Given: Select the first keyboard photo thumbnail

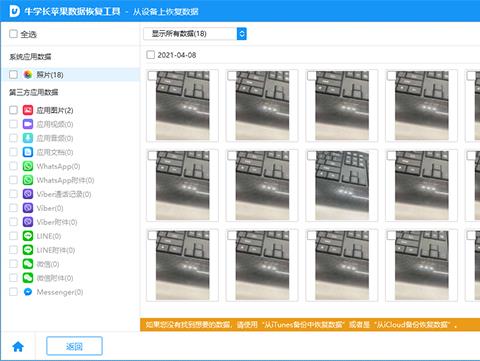Looking at the screenshot, I should point(182,105).
